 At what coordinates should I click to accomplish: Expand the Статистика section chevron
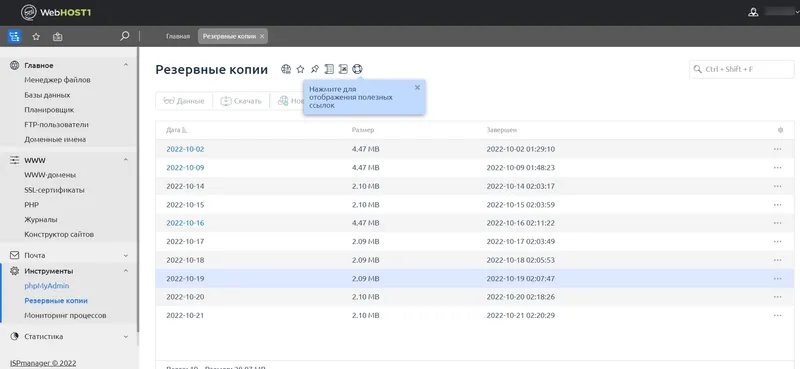point(126,336)
